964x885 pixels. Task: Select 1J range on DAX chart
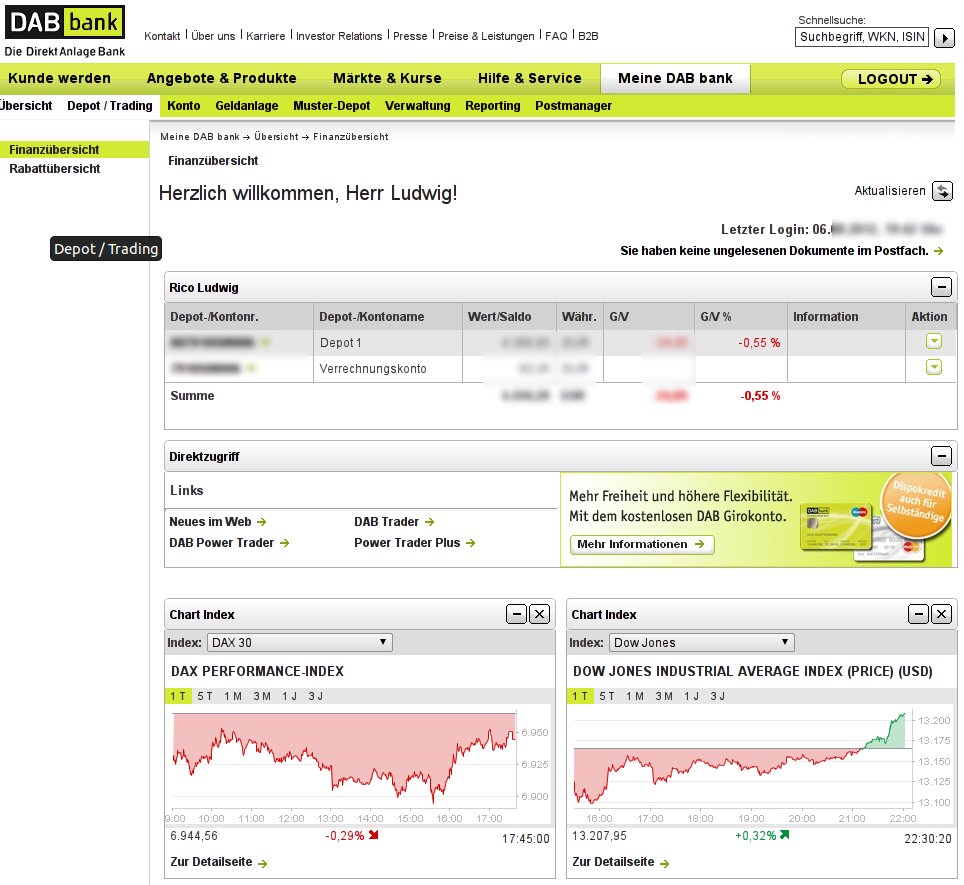290,696
